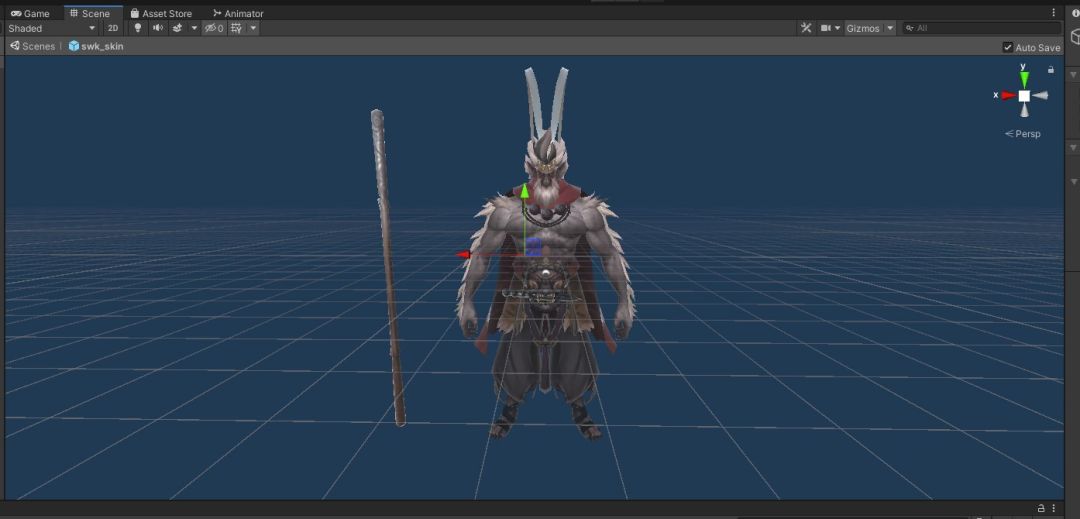Toggle scene effects (skybox/fog) icon

(x=177, y=28)
